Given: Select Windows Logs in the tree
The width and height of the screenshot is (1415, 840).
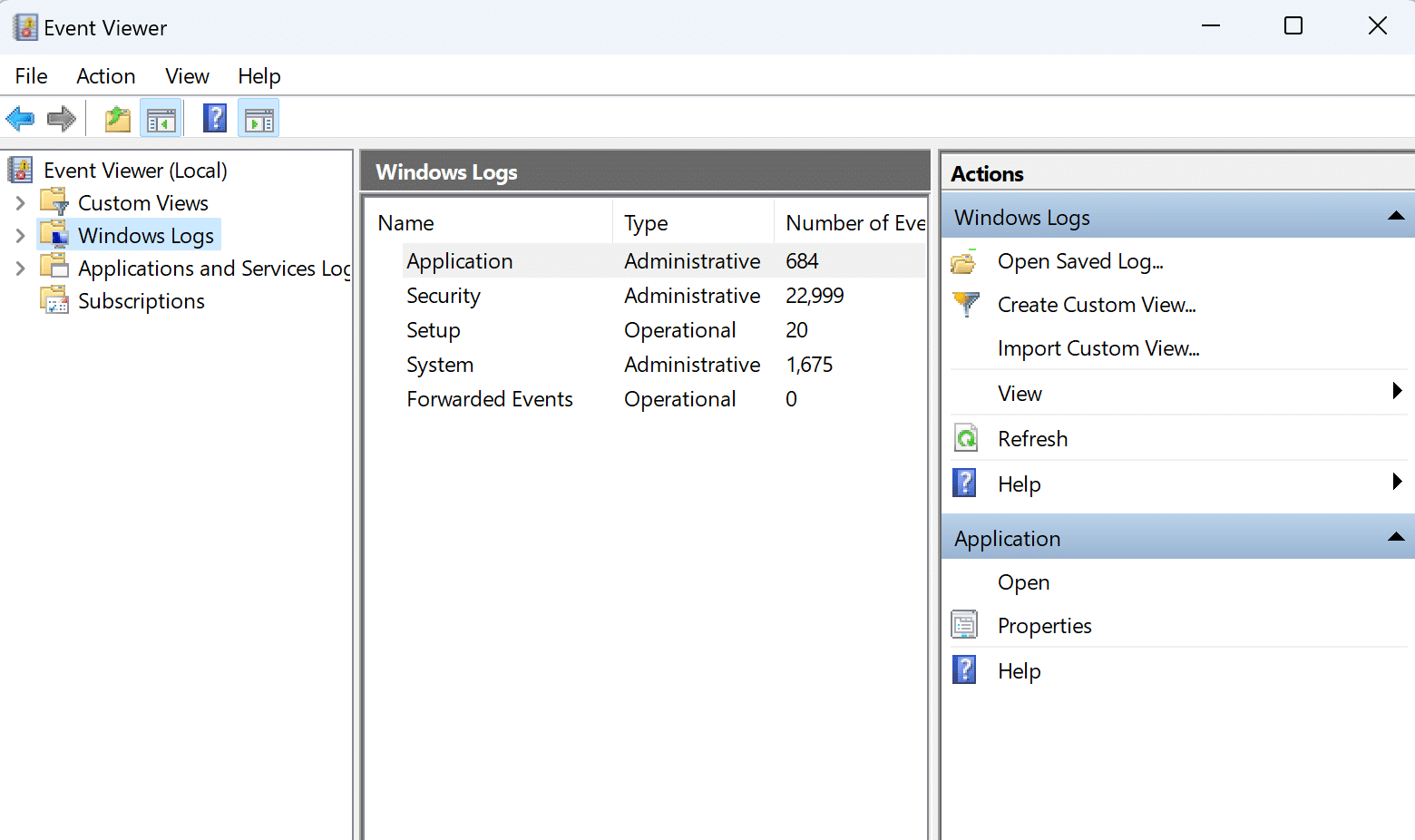Looking at the screenshot, I should pos(145,236).
